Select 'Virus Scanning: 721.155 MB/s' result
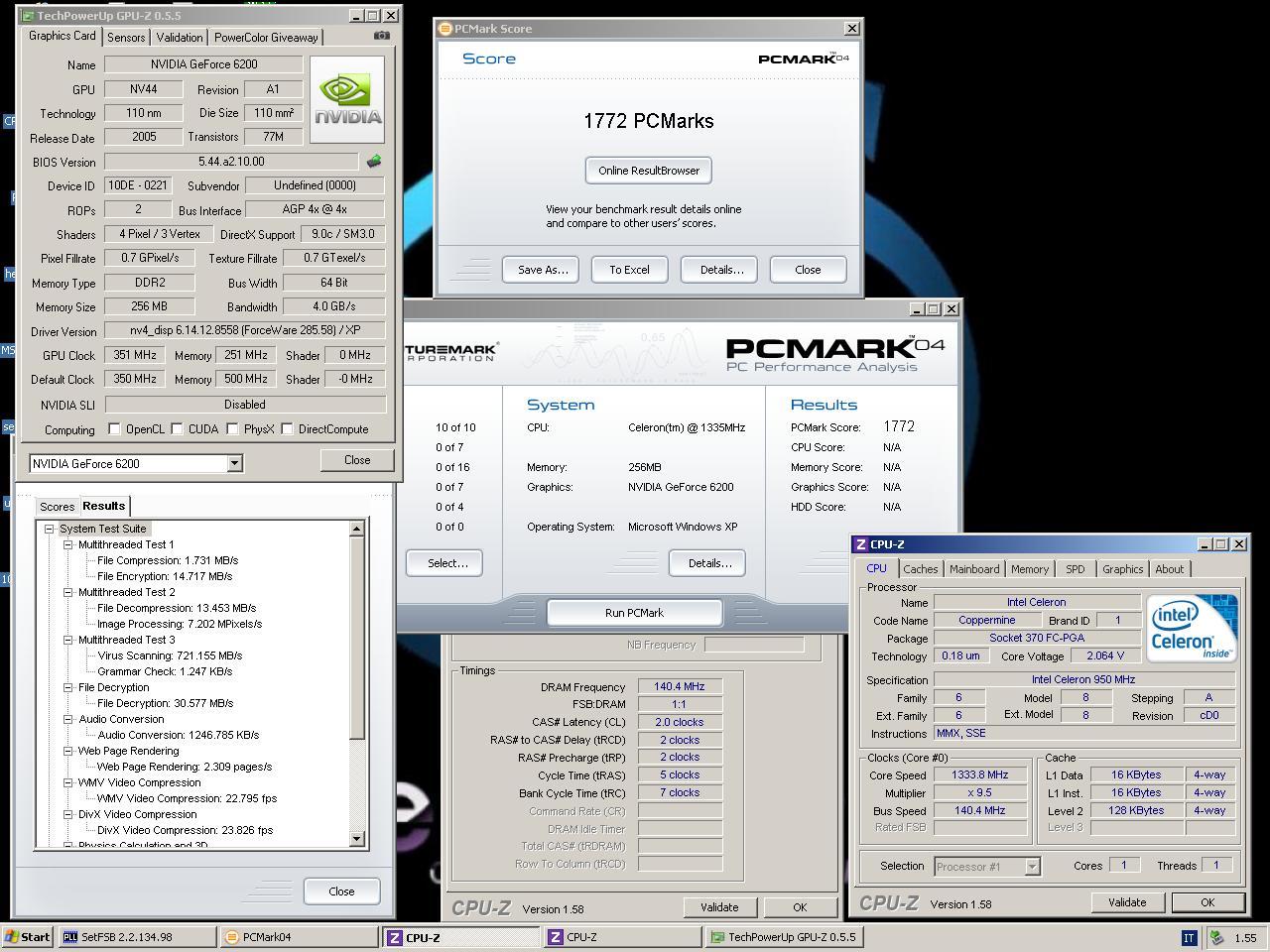1270x952 pixels. click(x=170, y=655)
